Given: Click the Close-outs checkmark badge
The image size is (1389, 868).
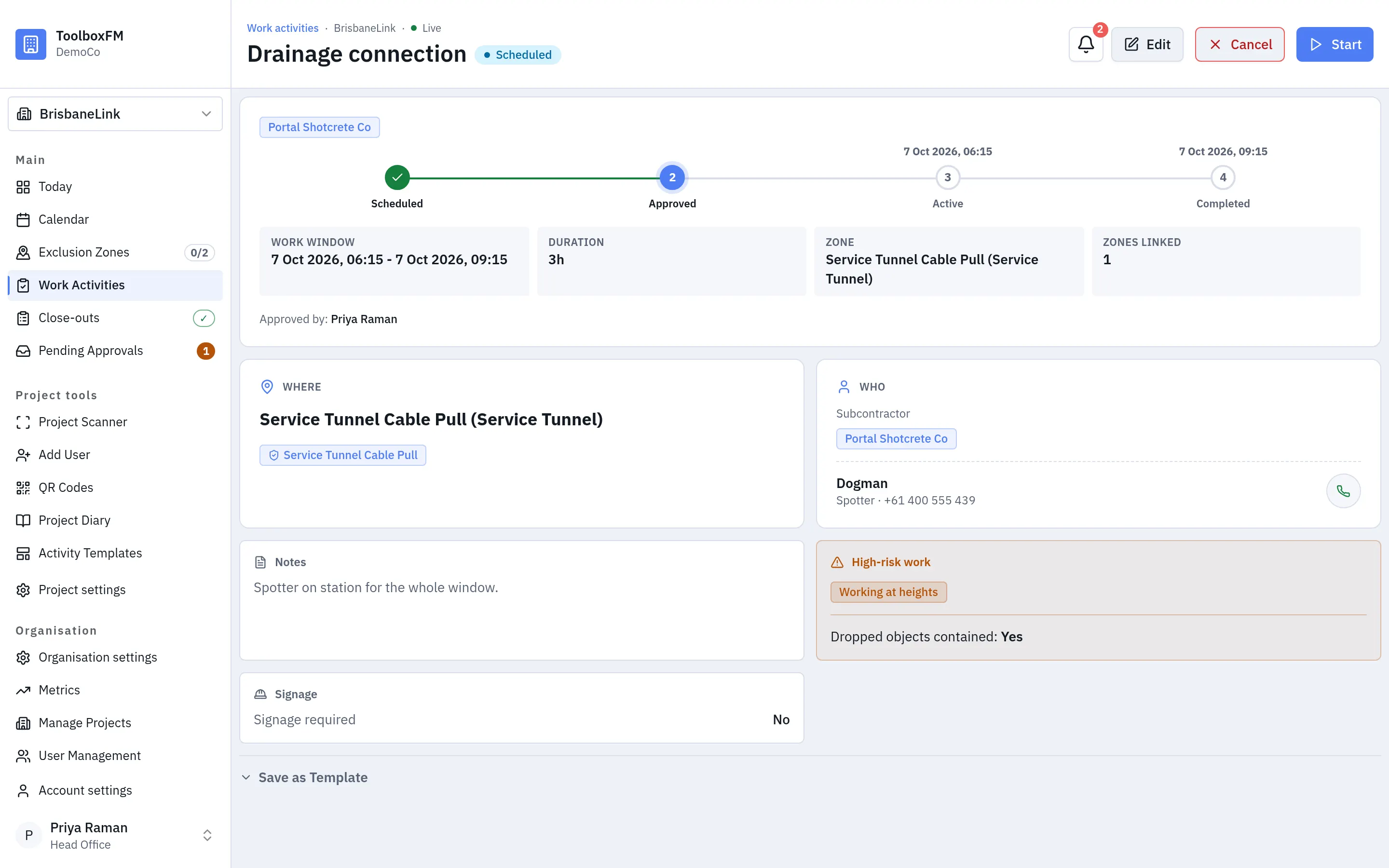Looking at the screenshot, I should click(x=204, y=318).
